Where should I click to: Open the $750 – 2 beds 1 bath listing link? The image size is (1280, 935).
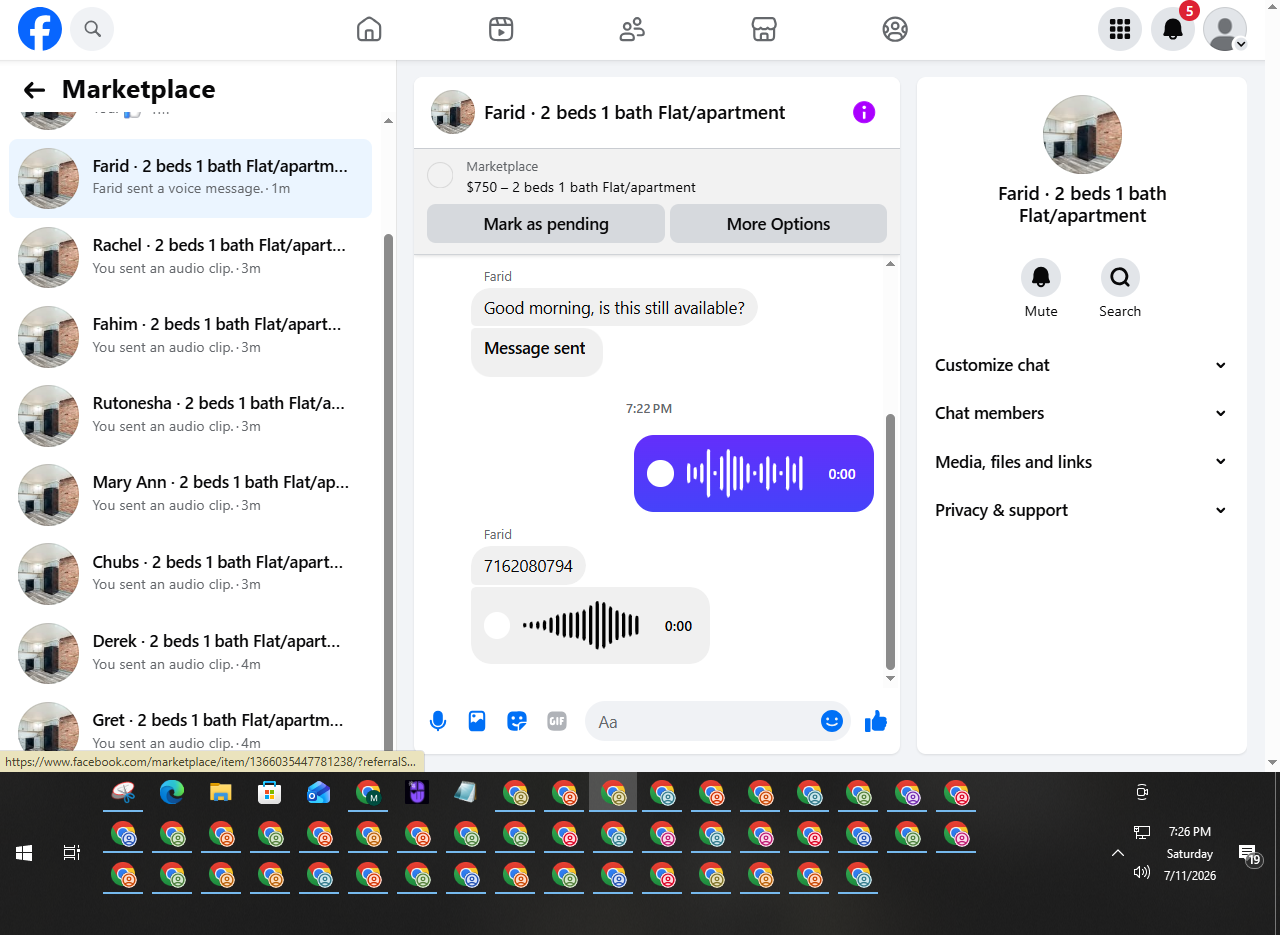coord(581,187)
